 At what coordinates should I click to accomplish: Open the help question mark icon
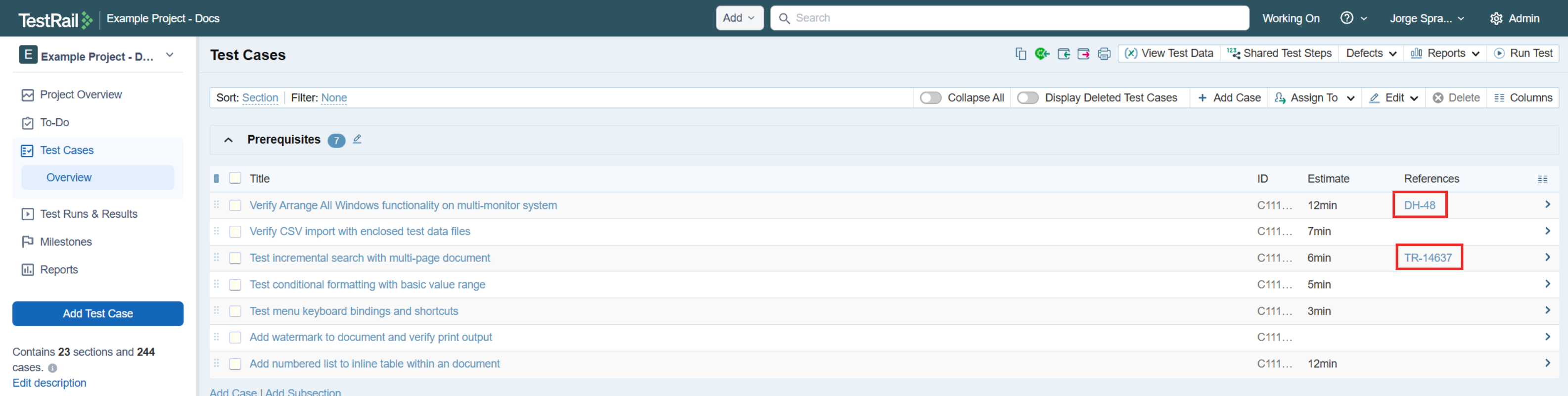[x=1346, y=18]
